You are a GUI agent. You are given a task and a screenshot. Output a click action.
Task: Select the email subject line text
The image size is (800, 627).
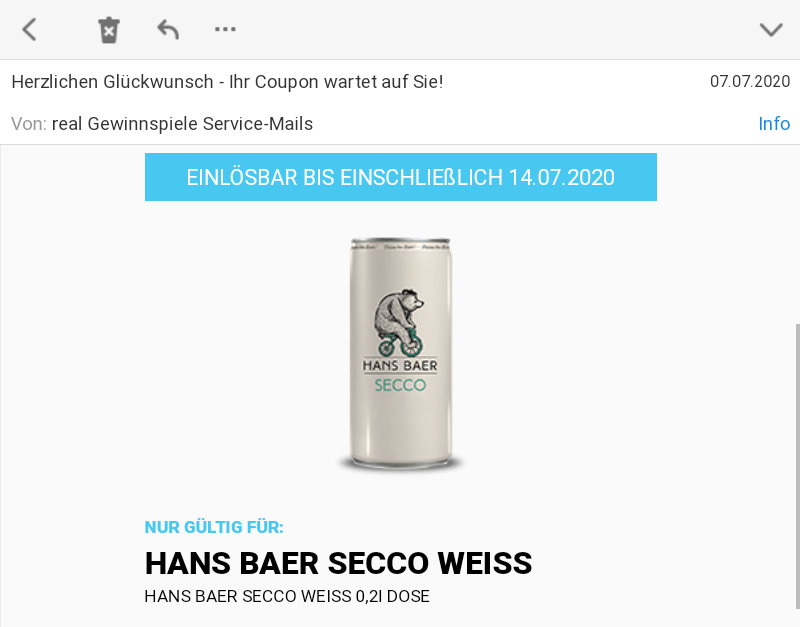[x=227, y=82]
